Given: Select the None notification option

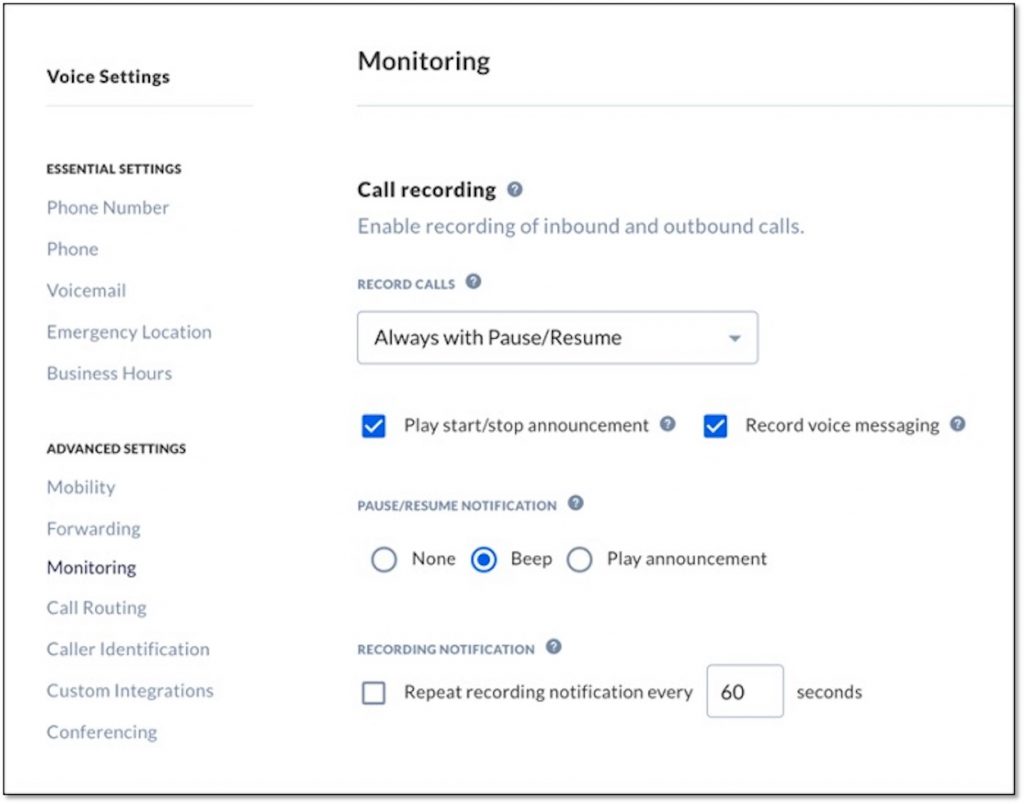Looking at the screenshot, I should point(385,559).
